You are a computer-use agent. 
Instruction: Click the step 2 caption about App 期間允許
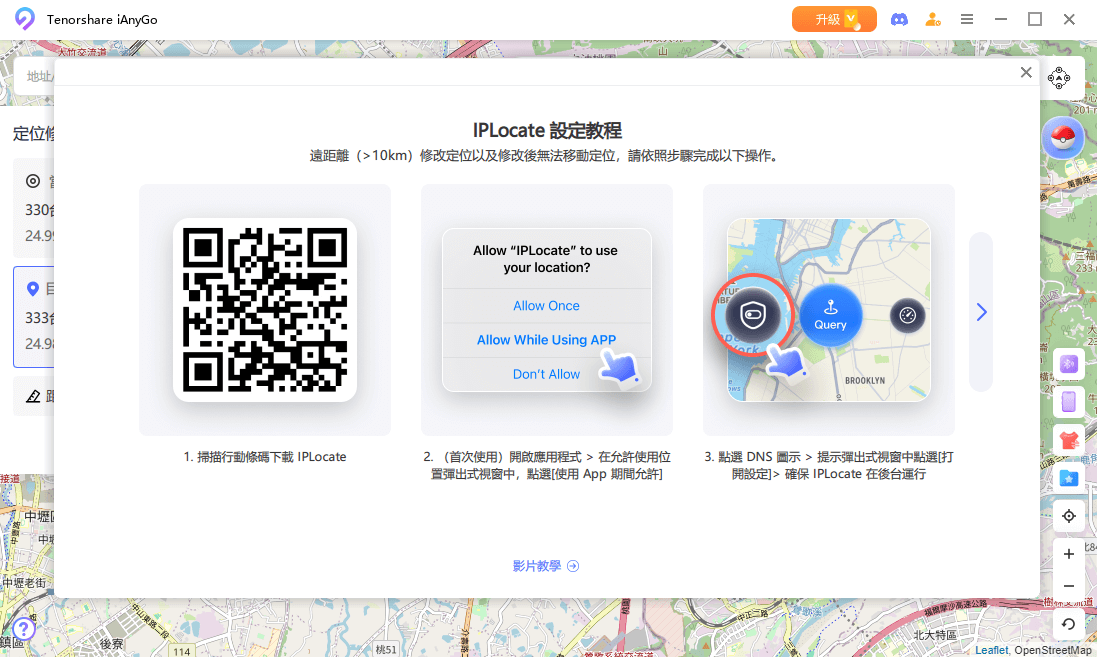pos(546,465)
